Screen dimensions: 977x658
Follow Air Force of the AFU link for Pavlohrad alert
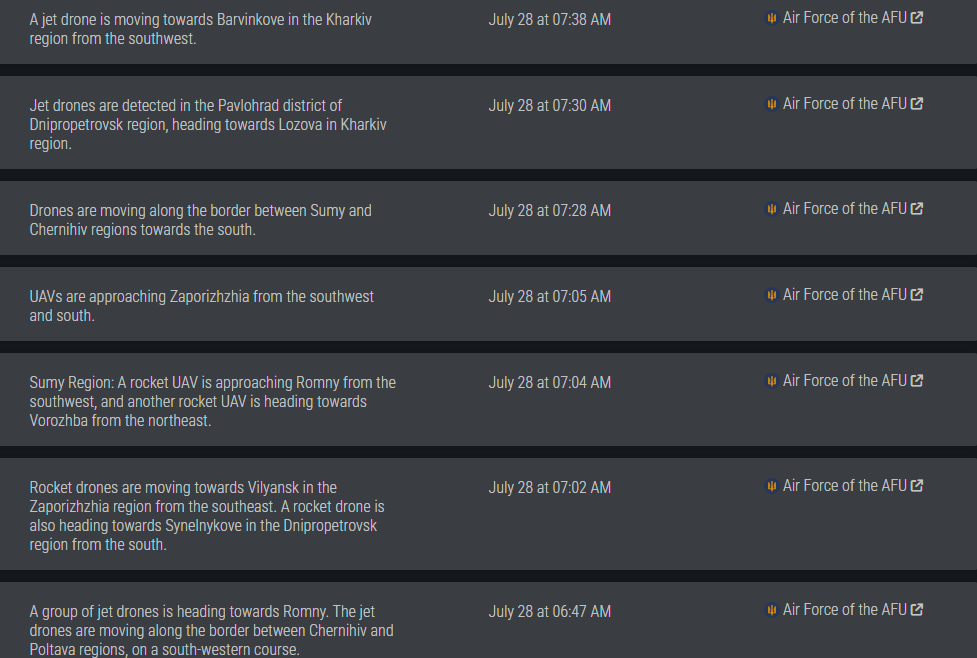(x=844, y=103)
